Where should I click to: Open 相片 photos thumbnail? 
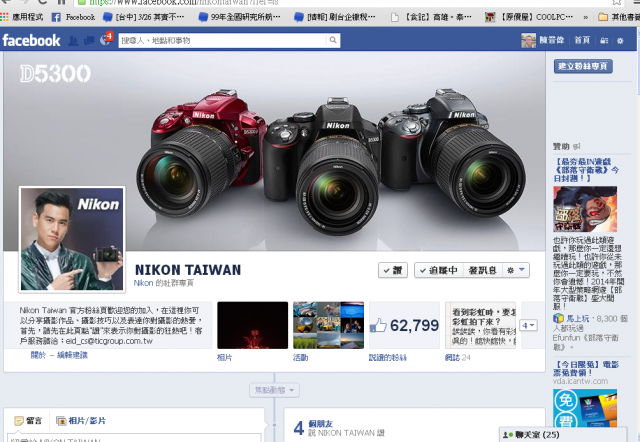[252, 325]
